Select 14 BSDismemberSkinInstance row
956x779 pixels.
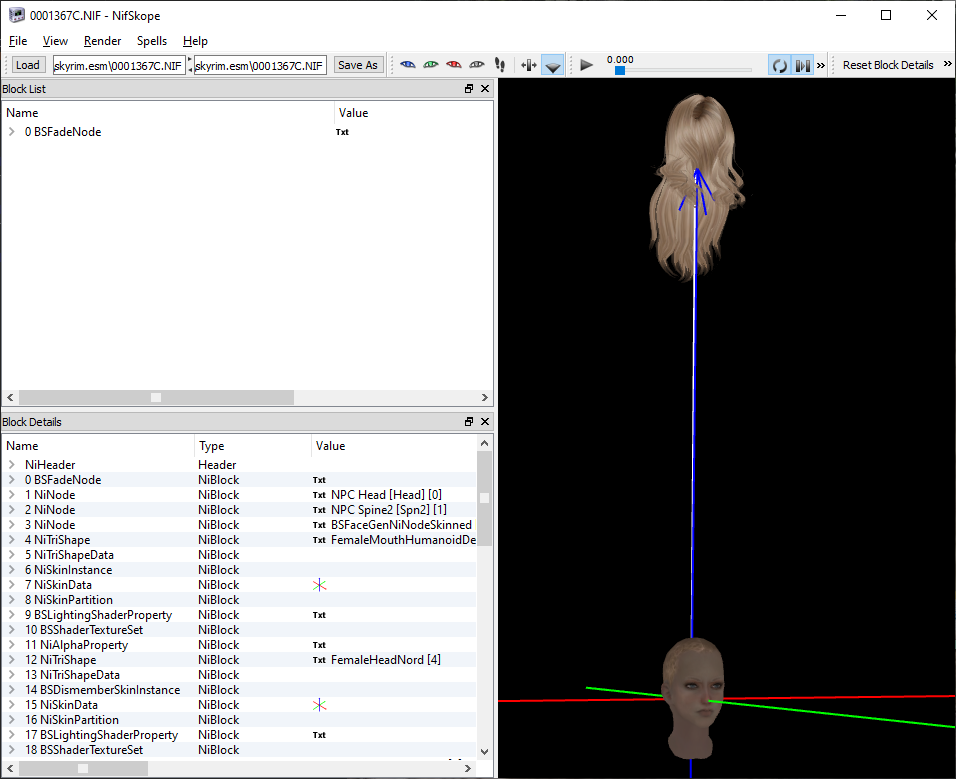coord(238,690)
